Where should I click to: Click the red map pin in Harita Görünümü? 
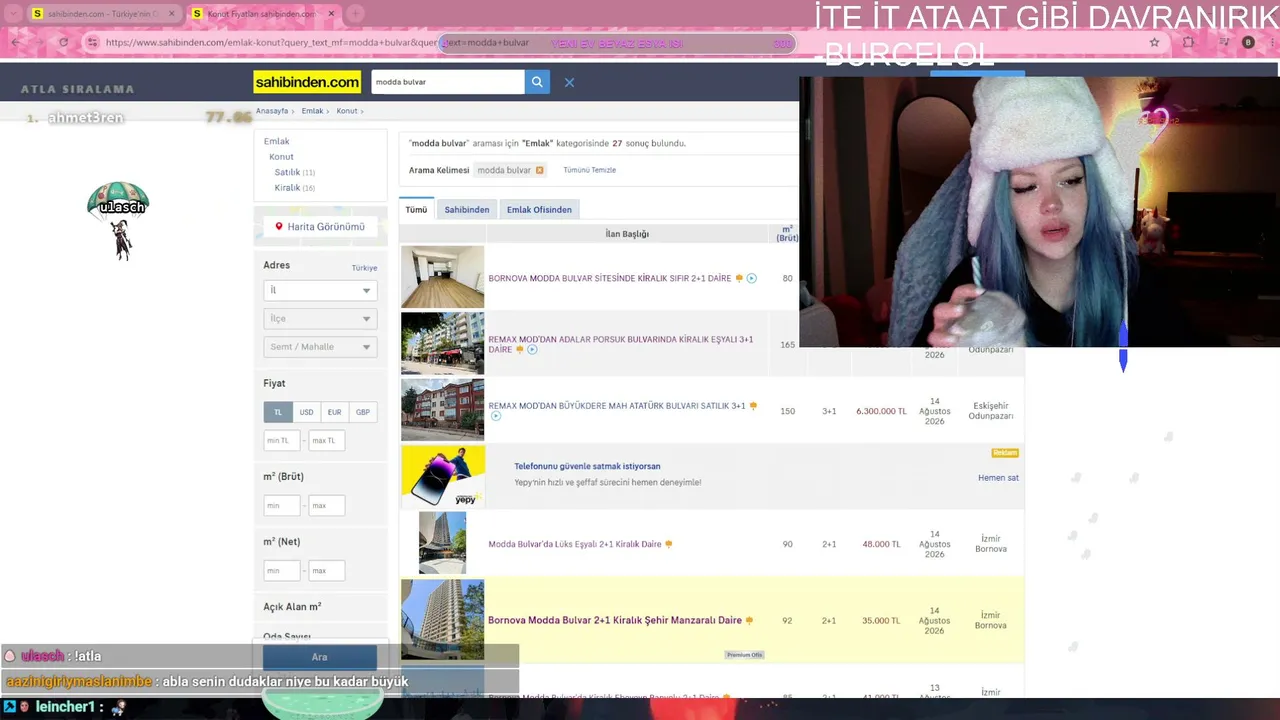pyautogui.click(x=279, y=226)
